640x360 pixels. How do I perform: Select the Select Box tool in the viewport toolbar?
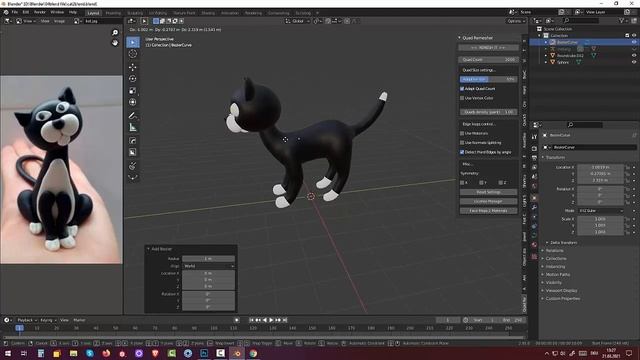coord(133,42)
